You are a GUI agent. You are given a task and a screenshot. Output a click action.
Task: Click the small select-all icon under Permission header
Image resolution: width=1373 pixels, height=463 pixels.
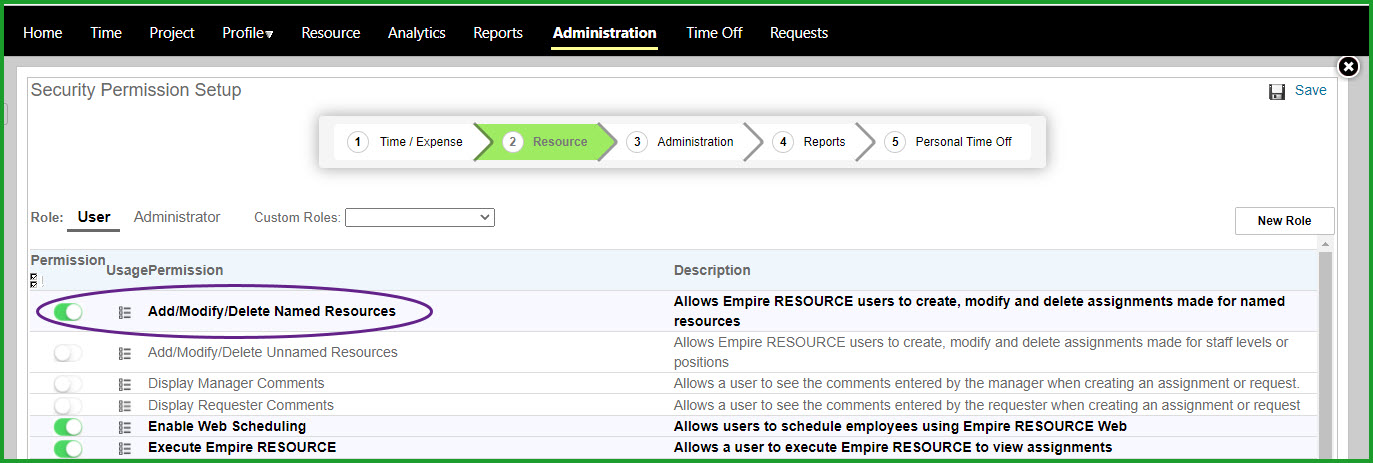(34, 280)
